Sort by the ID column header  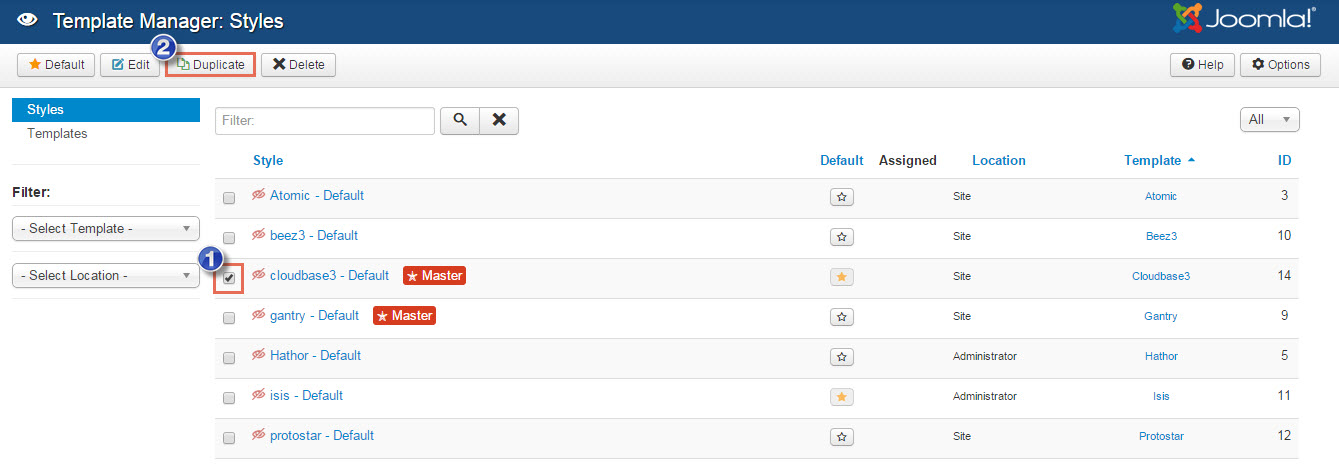click(1284, 160)
